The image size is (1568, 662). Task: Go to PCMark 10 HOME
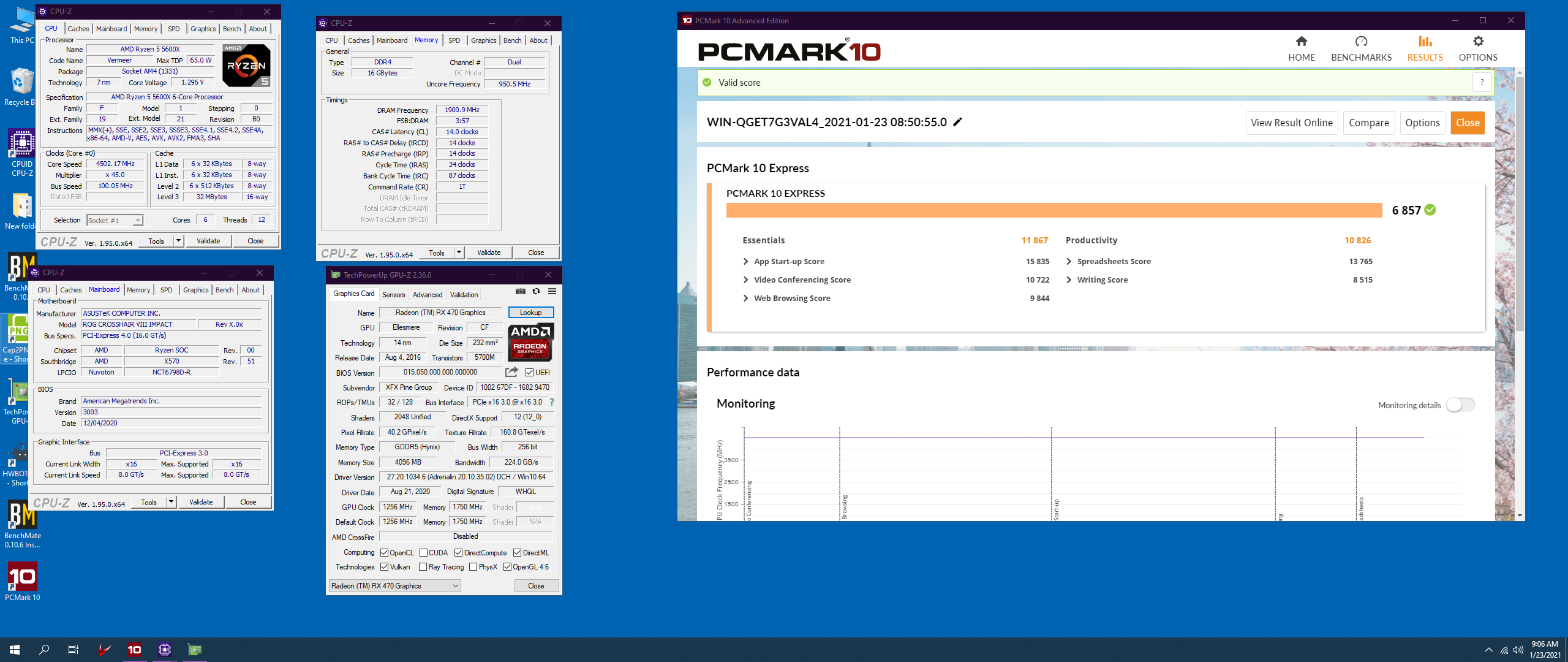(1302, 49)
